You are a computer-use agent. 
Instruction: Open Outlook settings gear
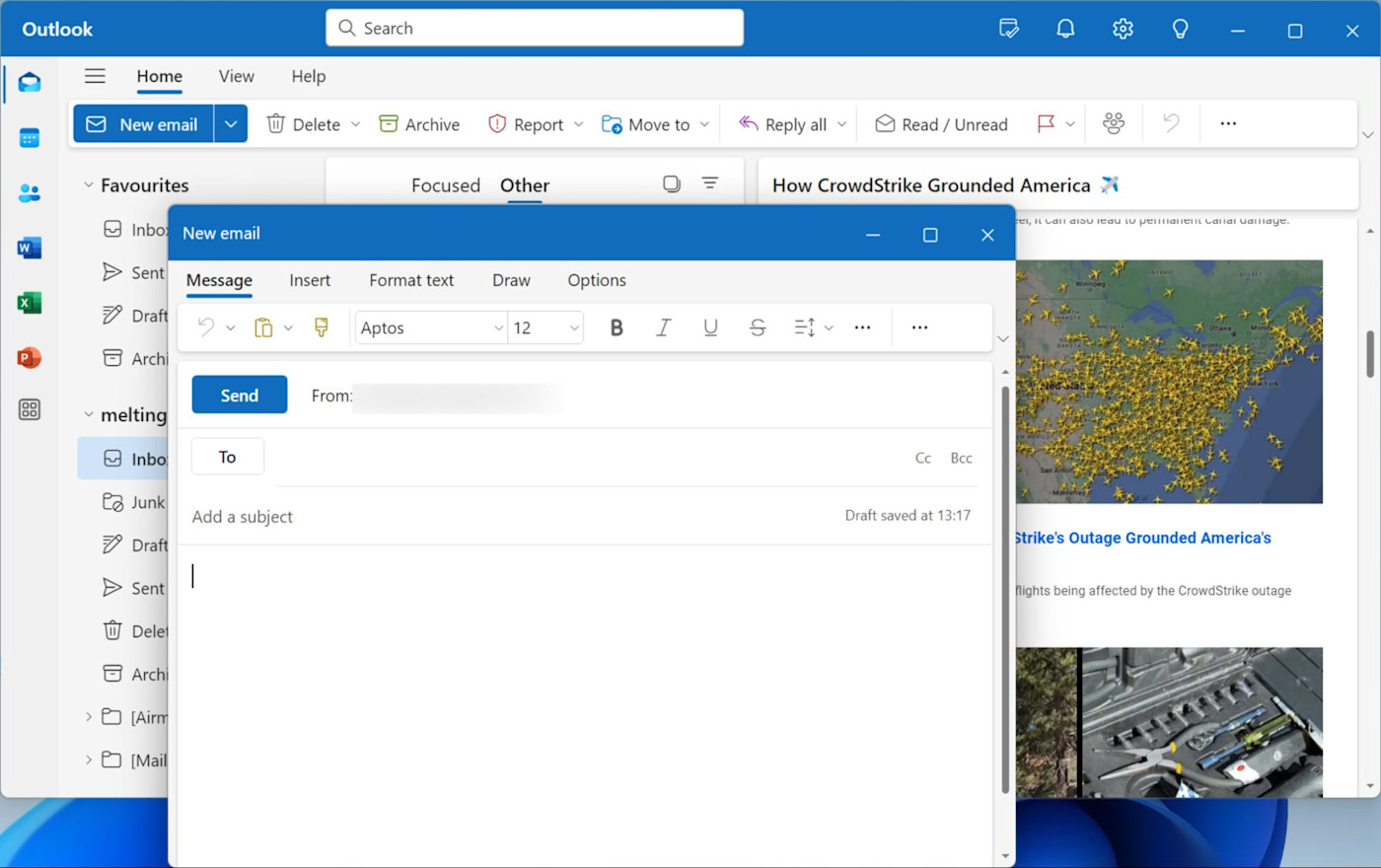pyautogui.click(x=1123, y=29)
